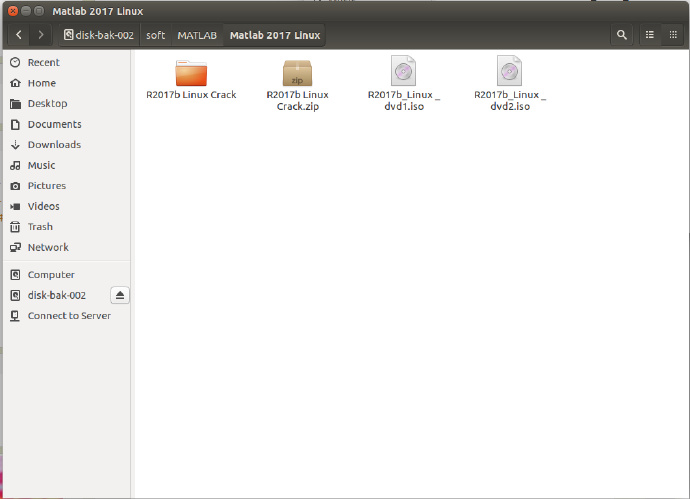
Task: Open Downloads label in the sidebar
Action: [x=54, y=144]
